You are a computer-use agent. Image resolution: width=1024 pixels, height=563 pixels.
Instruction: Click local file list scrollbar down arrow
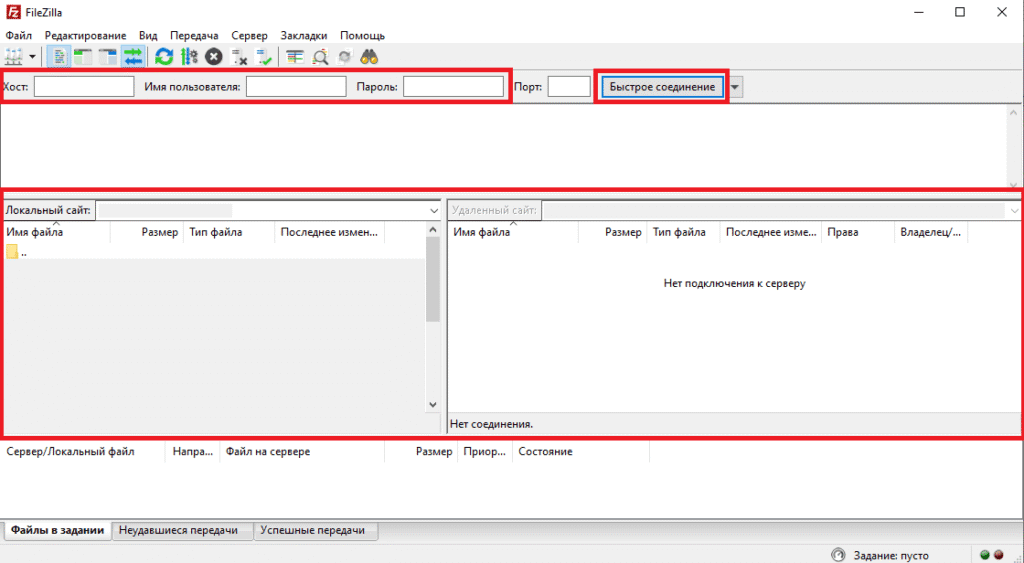tap(433, 405)
